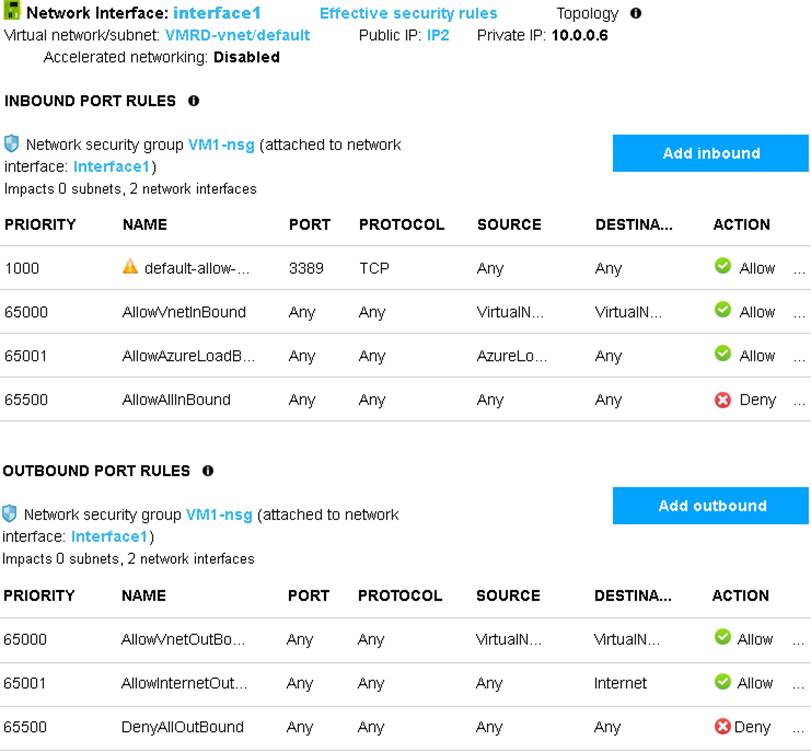Image resolution: width=811 pixels, height=752 pixels.
Task: Click the Outbound Port Rules info icon
Action: pos(208,471)
